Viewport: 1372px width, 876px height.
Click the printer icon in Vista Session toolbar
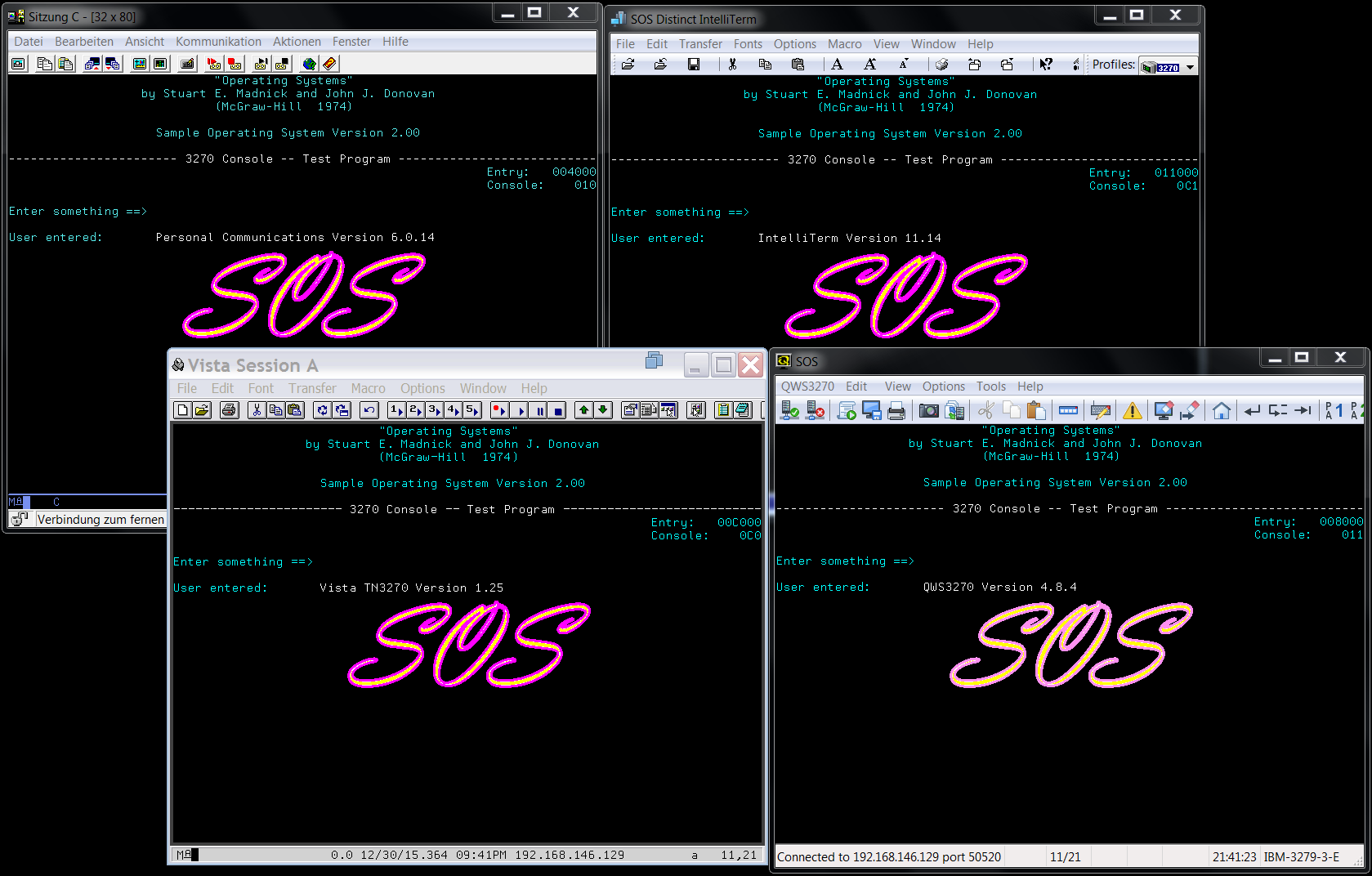tap(229, 410)
